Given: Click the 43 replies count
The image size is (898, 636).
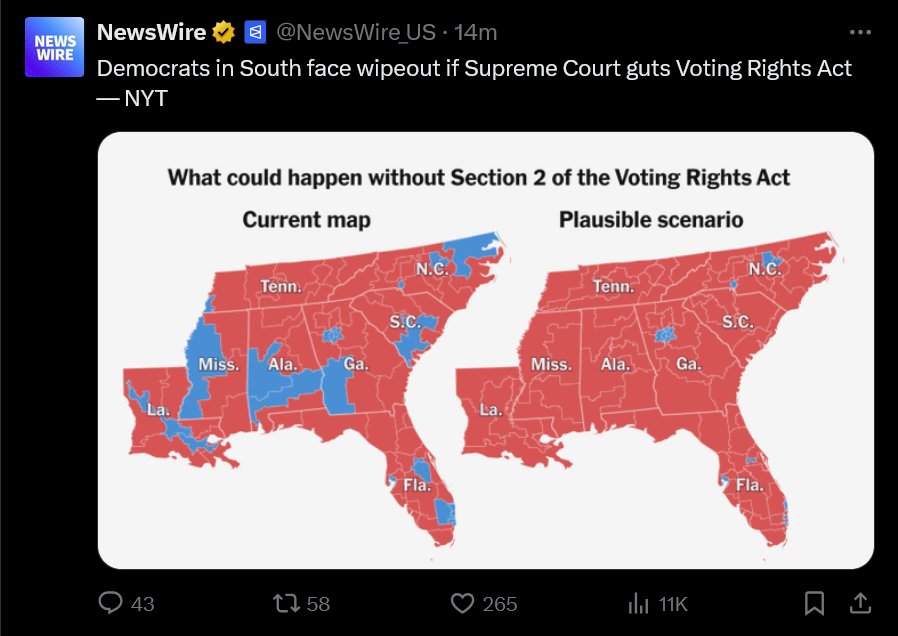Looking at the screenshot, I should pos(143,604).
